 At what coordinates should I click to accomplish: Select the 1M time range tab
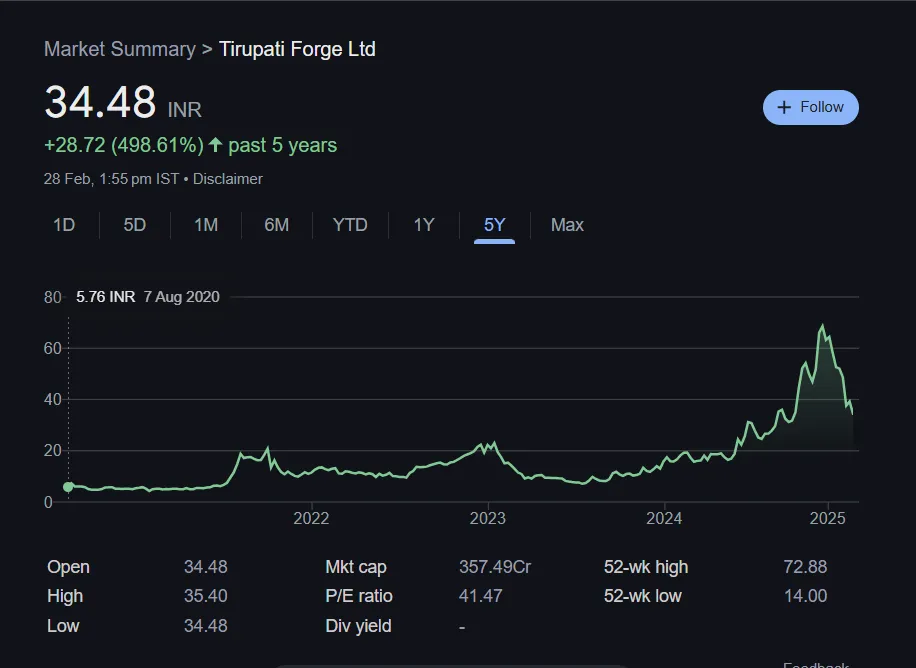(x=206, y=225)
